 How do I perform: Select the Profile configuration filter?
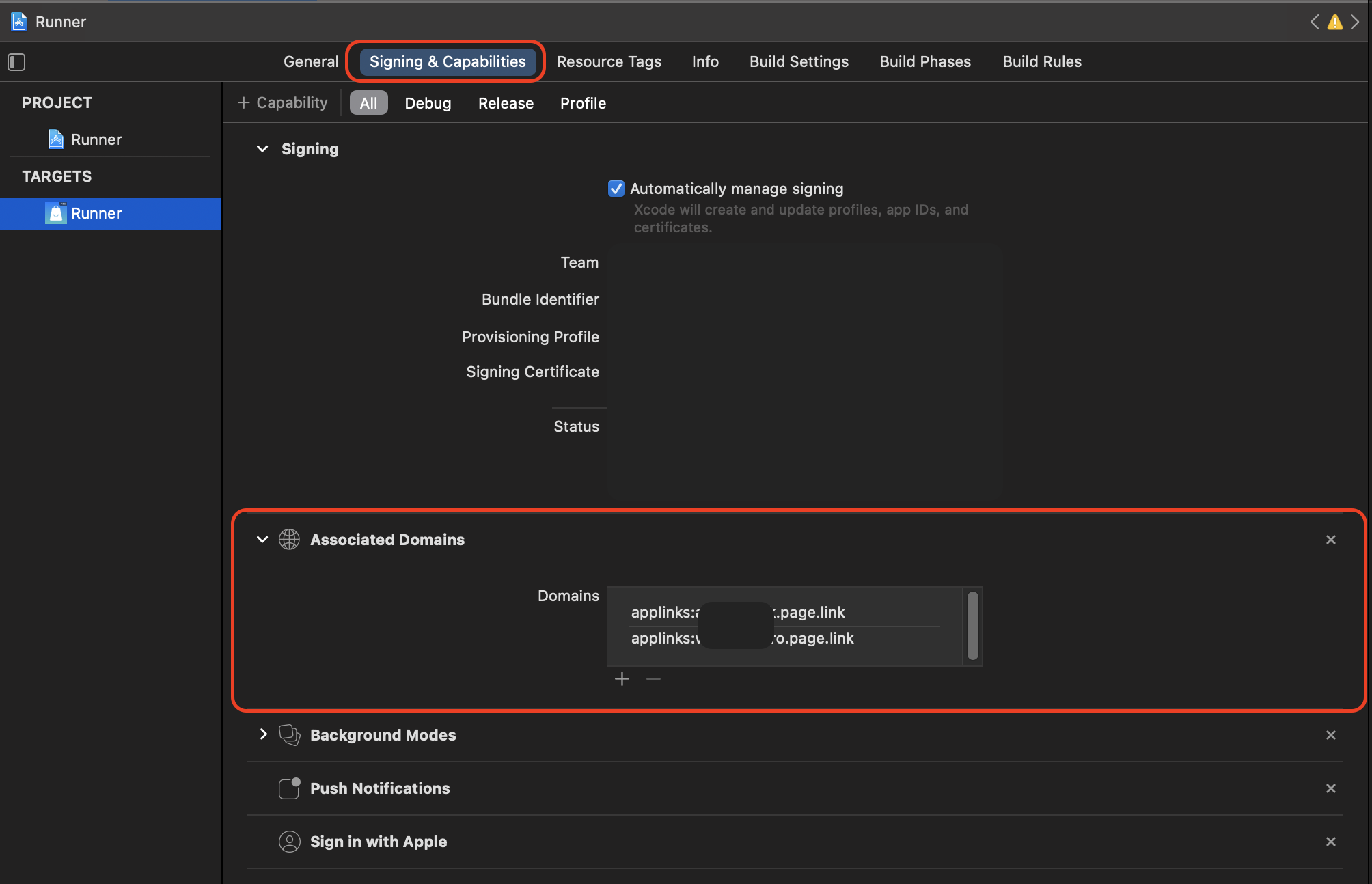[x=583, y=103]
